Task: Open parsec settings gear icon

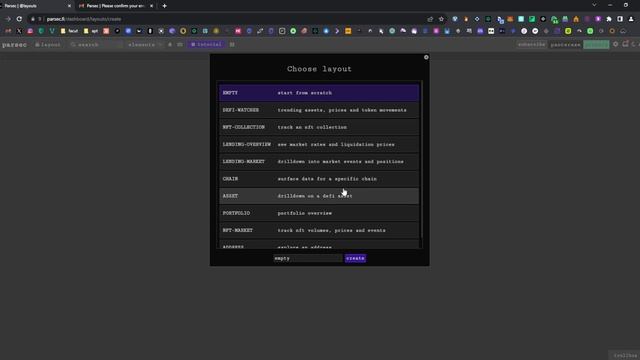Action: click(x=616, y=44)
